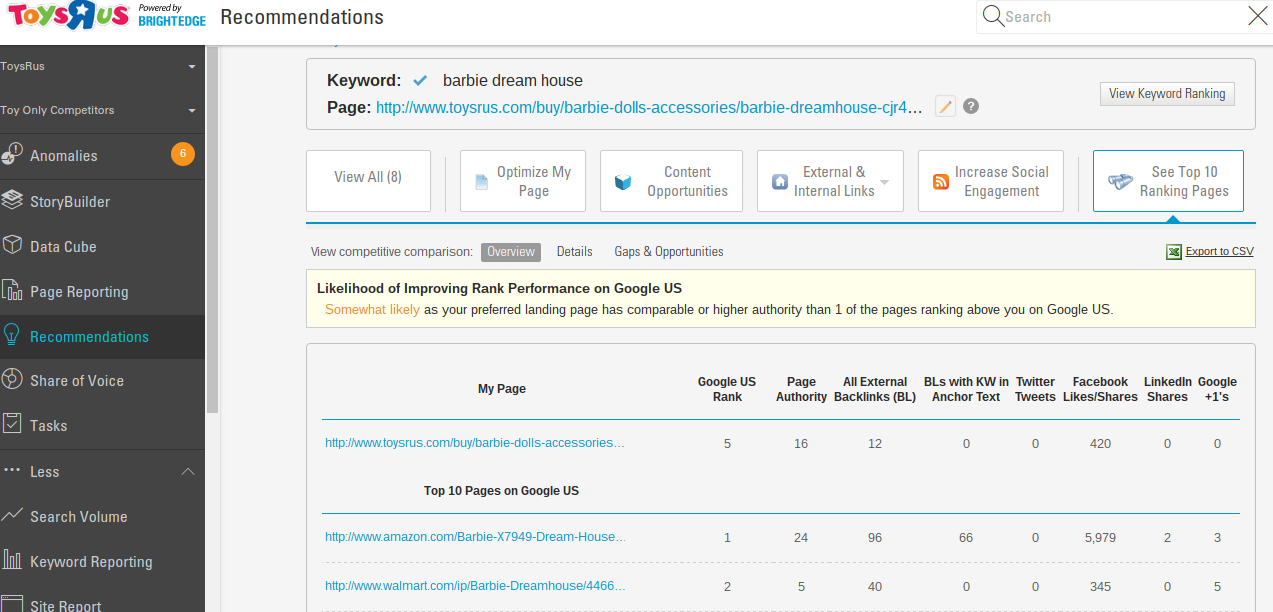Click the Export to CSV Excel icon

(x=1173, y=251)
